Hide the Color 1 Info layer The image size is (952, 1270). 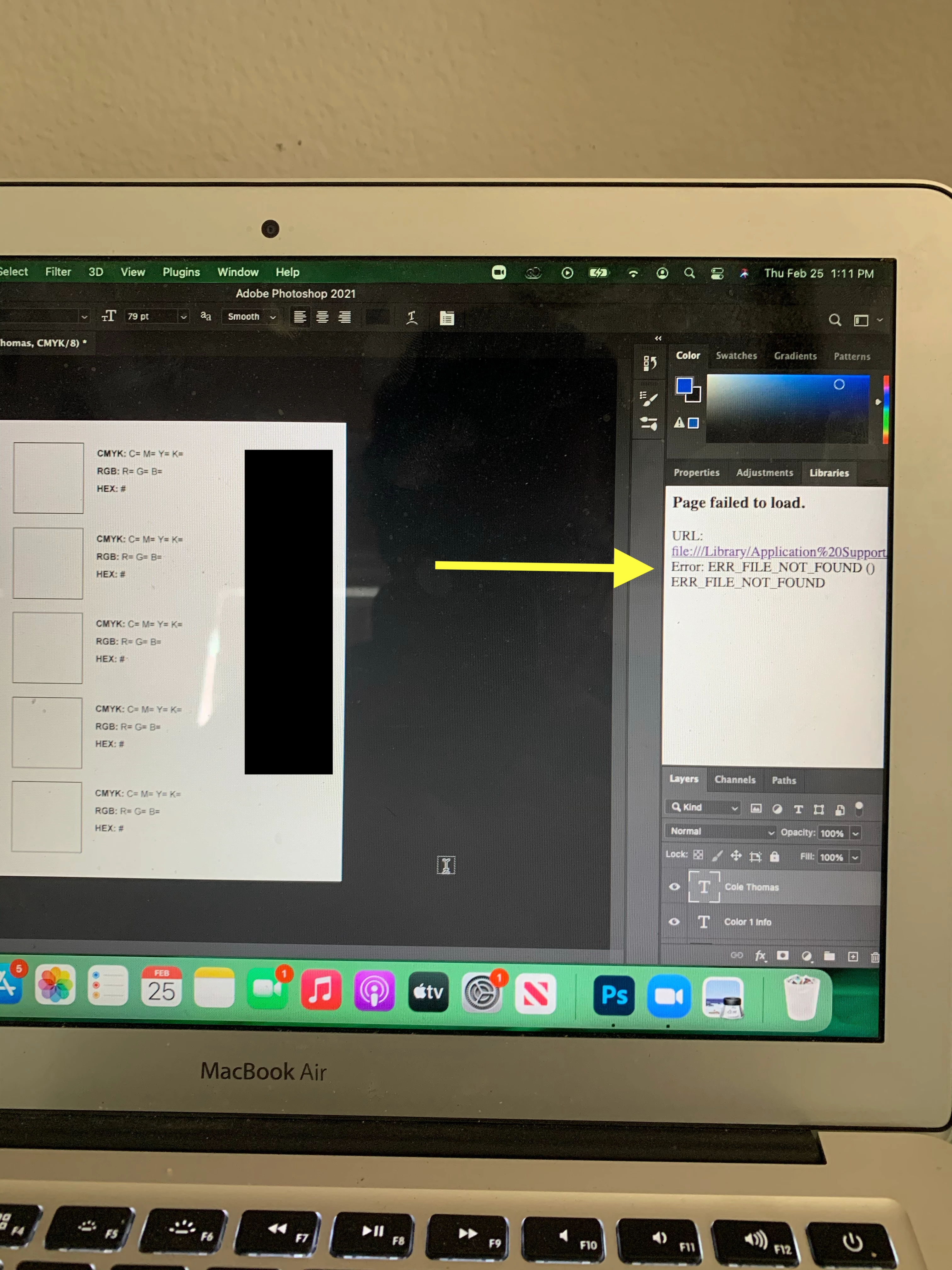point(674,922)
